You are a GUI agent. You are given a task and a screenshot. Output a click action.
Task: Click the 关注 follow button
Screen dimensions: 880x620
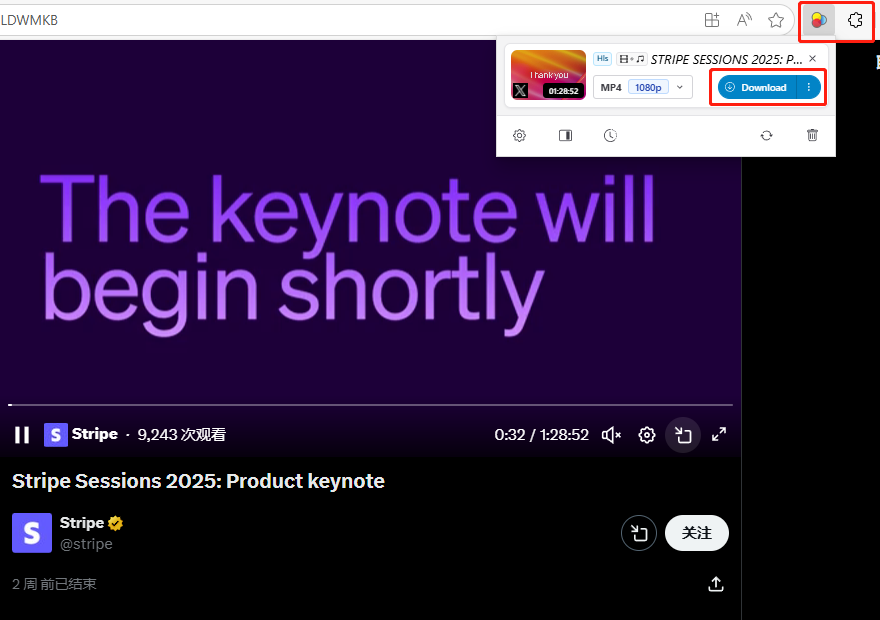click(x=696, y=532)
